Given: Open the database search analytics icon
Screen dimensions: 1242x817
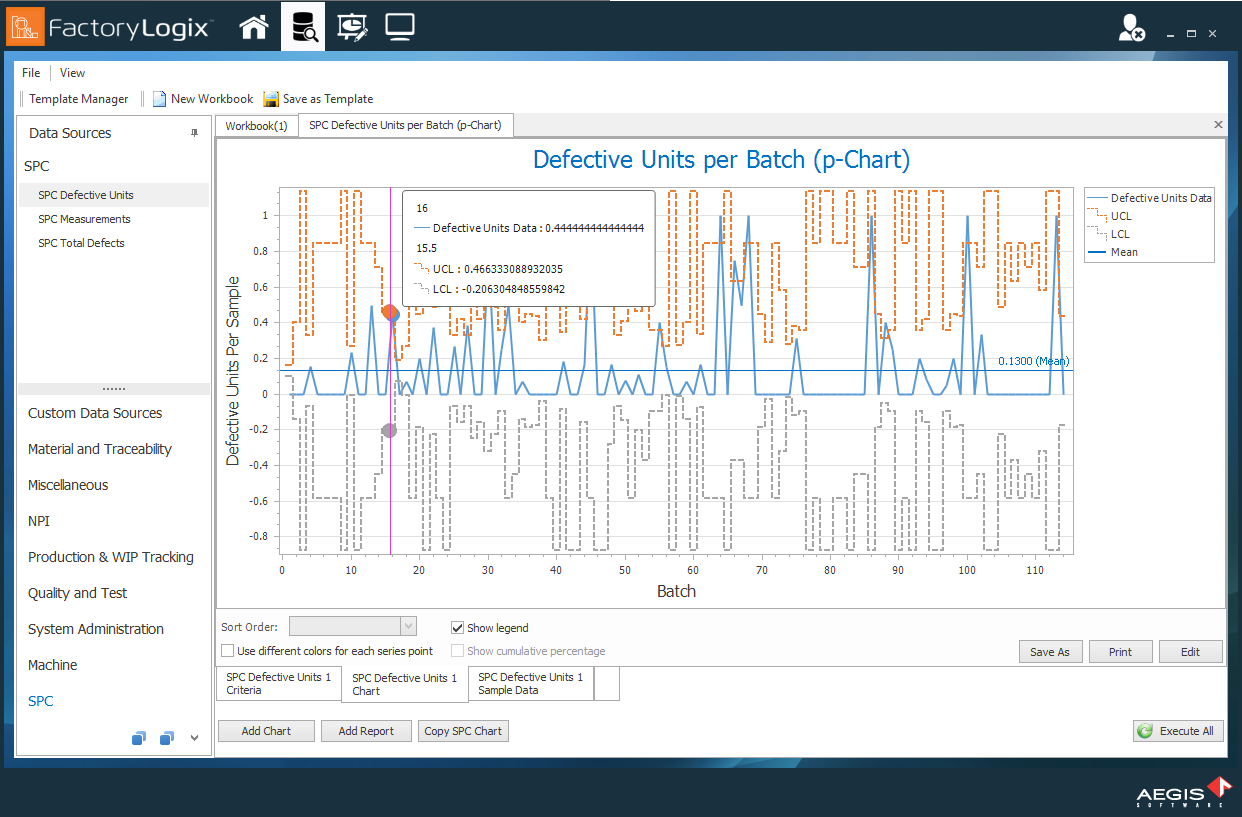Looking at the screenshot, I should pos(303,27).
